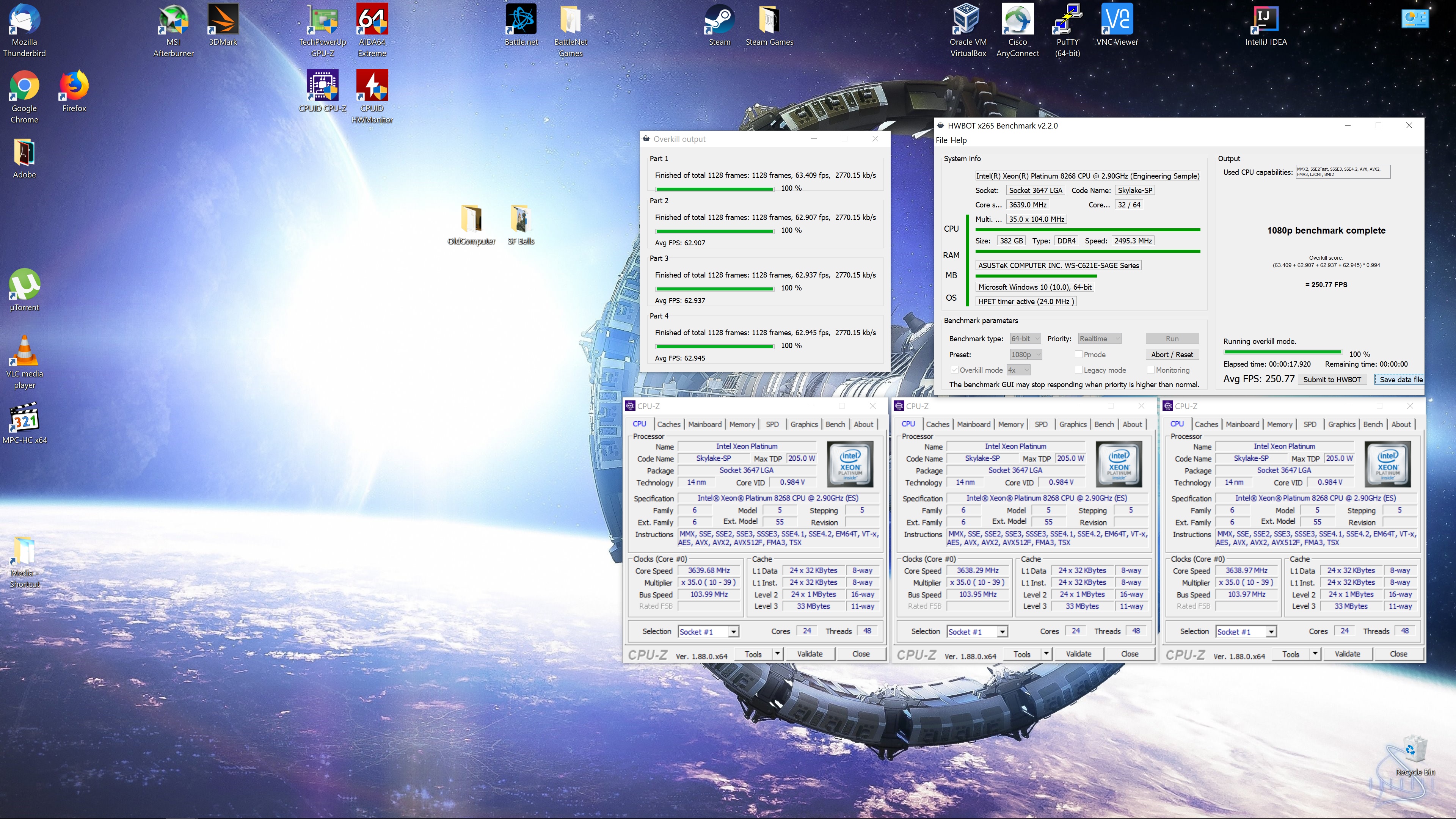Toggle Legacy mode checkbox
1456x819 pixels.
click(x=1078, y=370)
